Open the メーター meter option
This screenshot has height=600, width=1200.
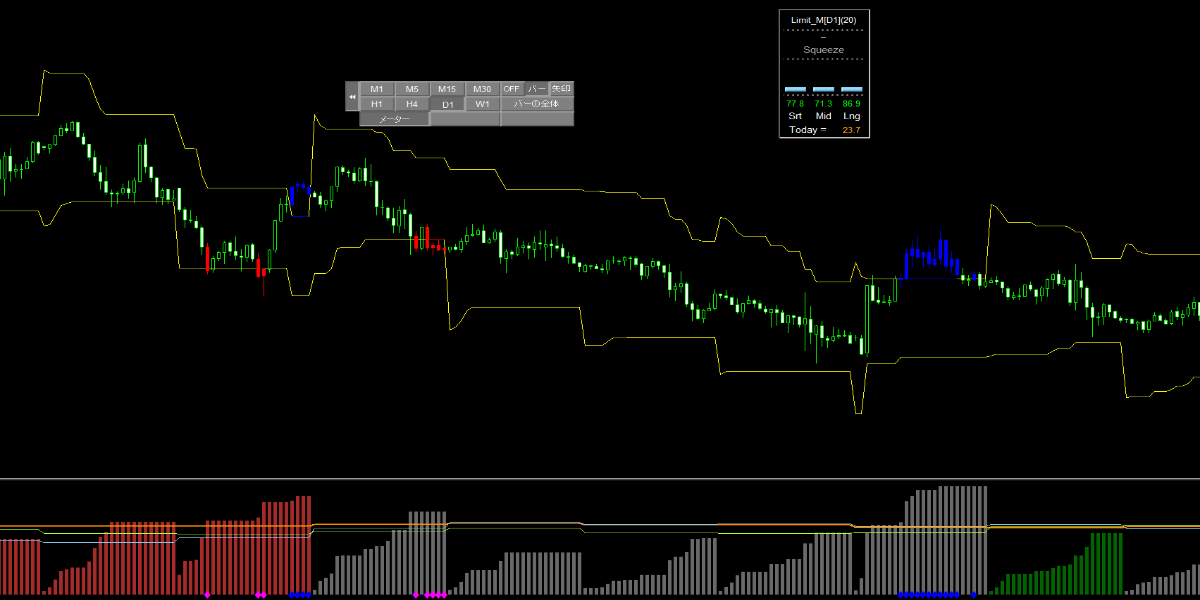(394, 119)
